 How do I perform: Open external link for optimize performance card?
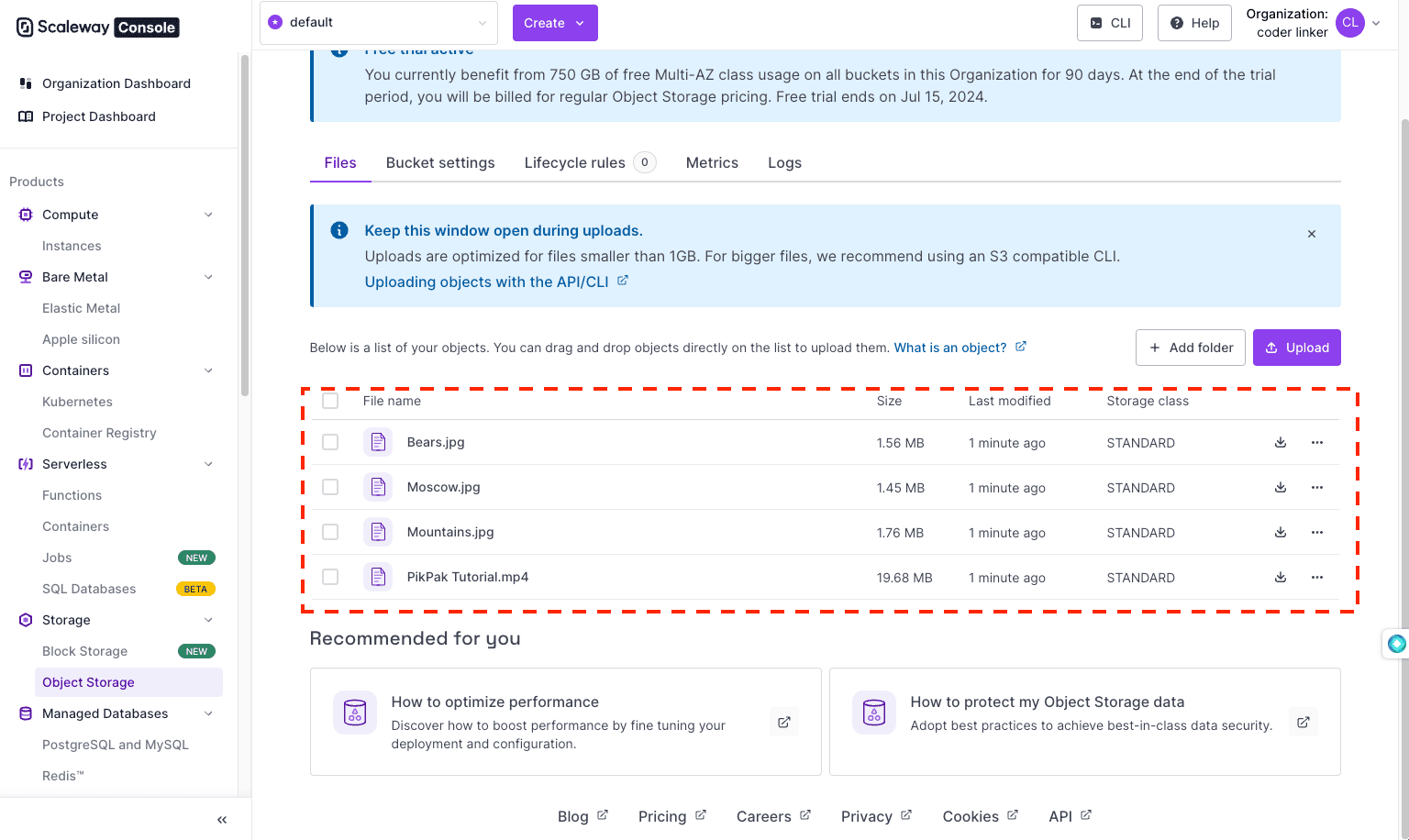(x=784, y=722)
